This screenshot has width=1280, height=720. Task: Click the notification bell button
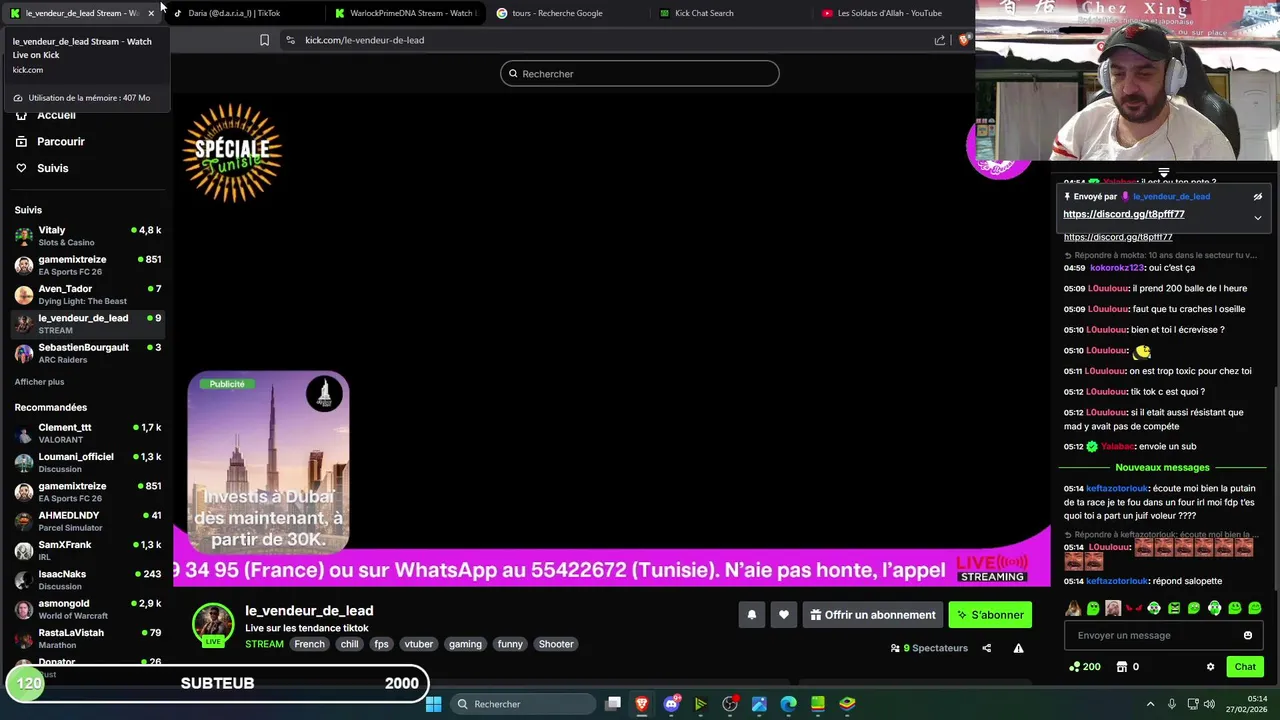(x=752, y=615)
